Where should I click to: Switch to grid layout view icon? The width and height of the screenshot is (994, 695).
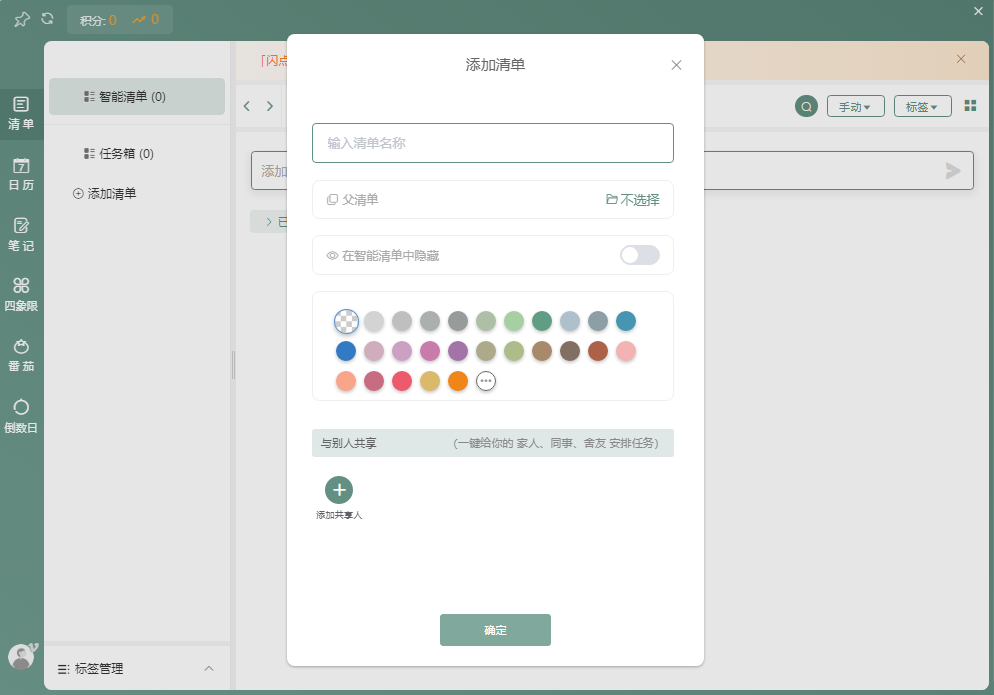pyautogui.click(x=970, y=106)
